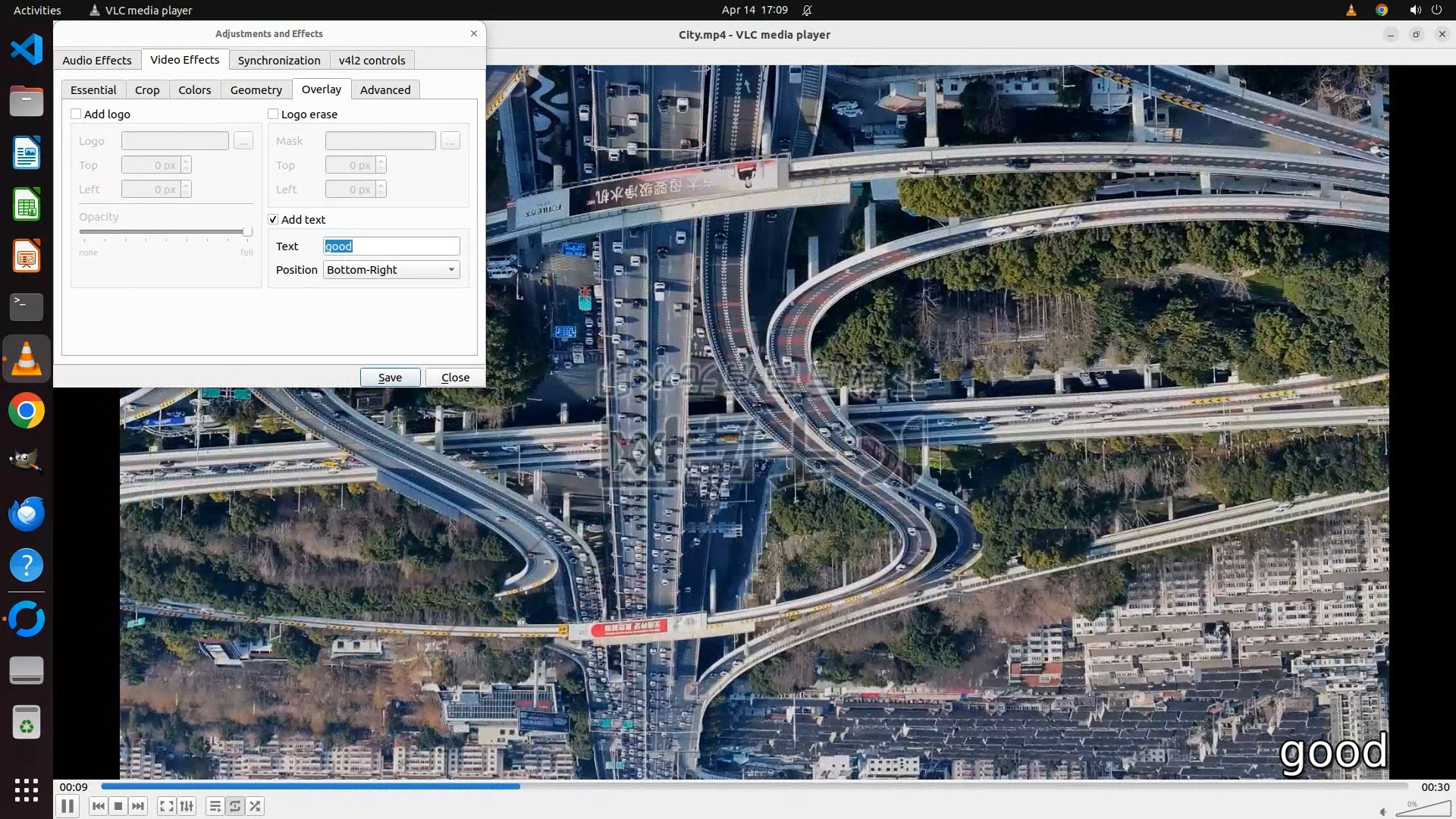Show the playlist panel
Image resolution: width=1456 pixels, height=819 pixels.
tap(215, 806)
